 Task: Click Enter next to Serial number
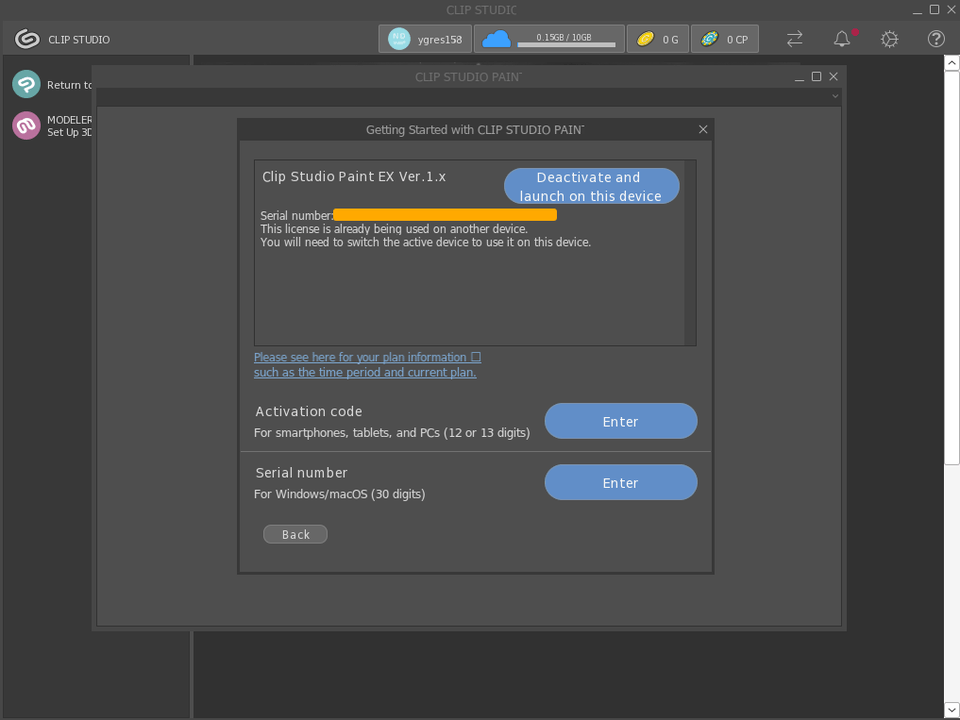621,482
